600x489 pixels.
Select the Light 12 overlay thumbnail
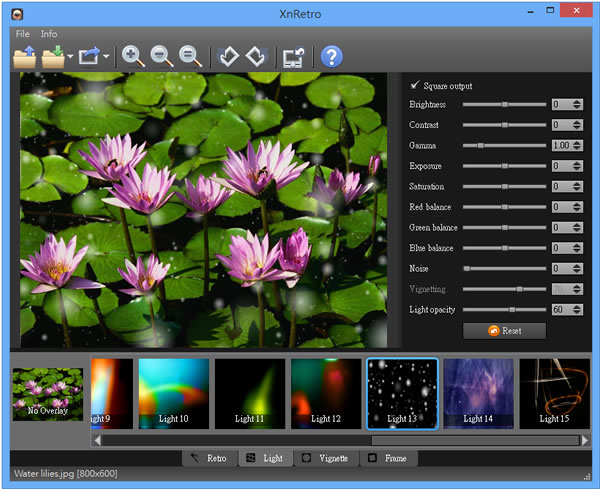click(326, 394)
